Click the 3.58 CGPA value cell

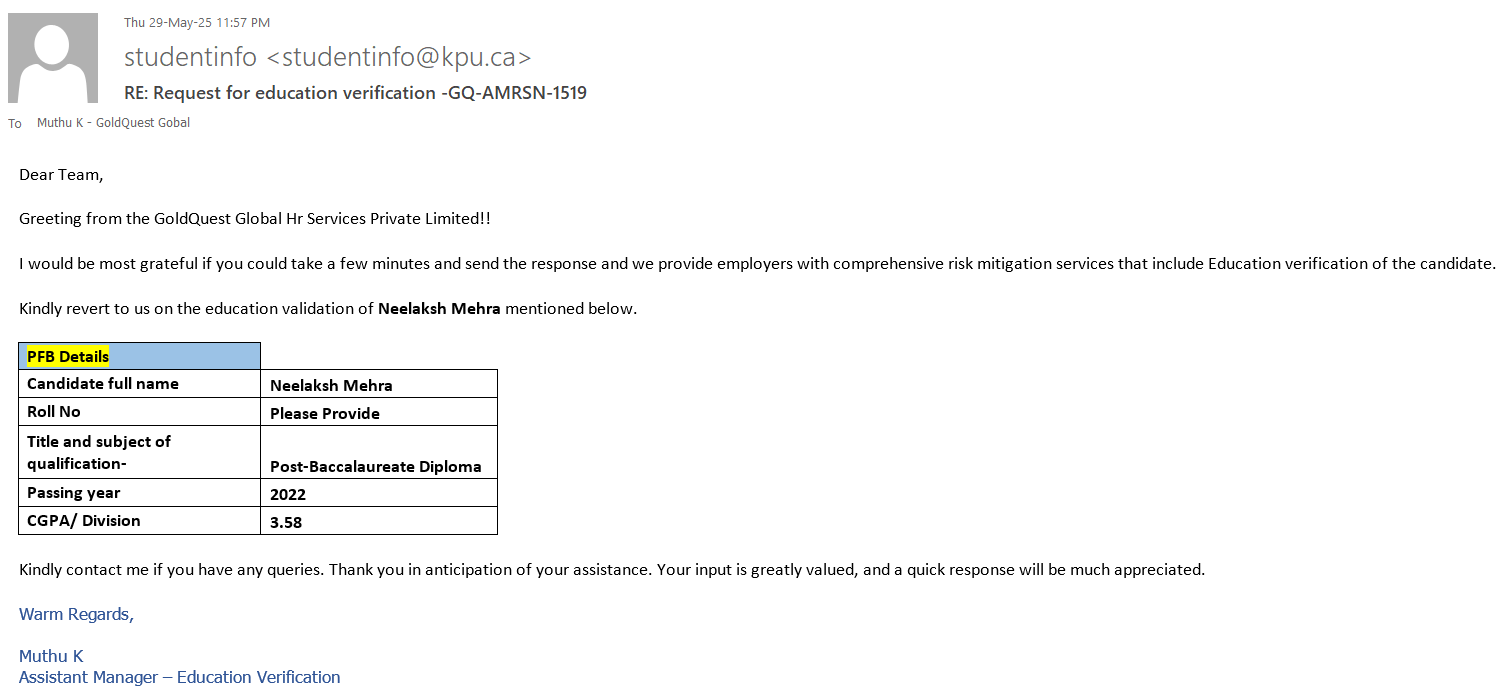coord(286,522)
